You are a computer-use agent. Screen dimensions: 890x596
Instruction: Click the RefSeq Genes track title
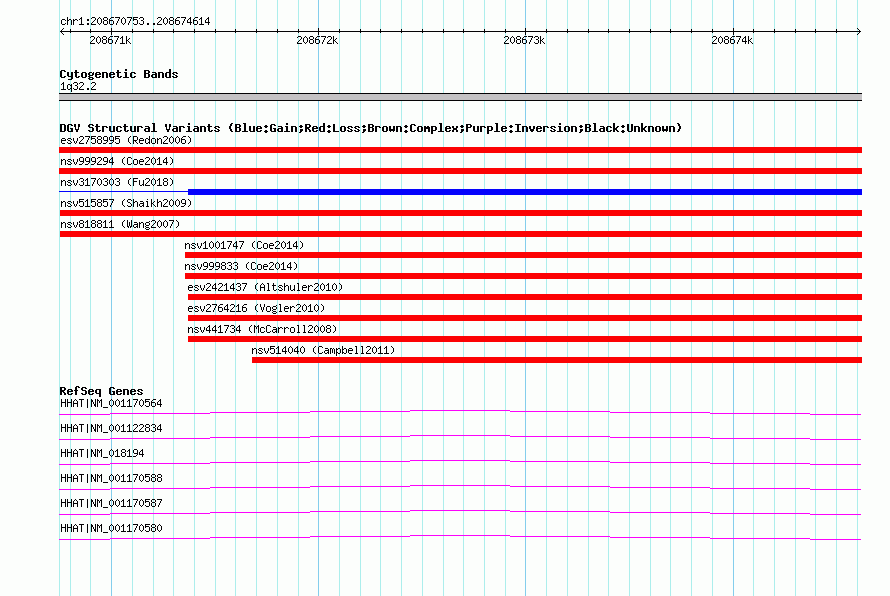(101, 391)
